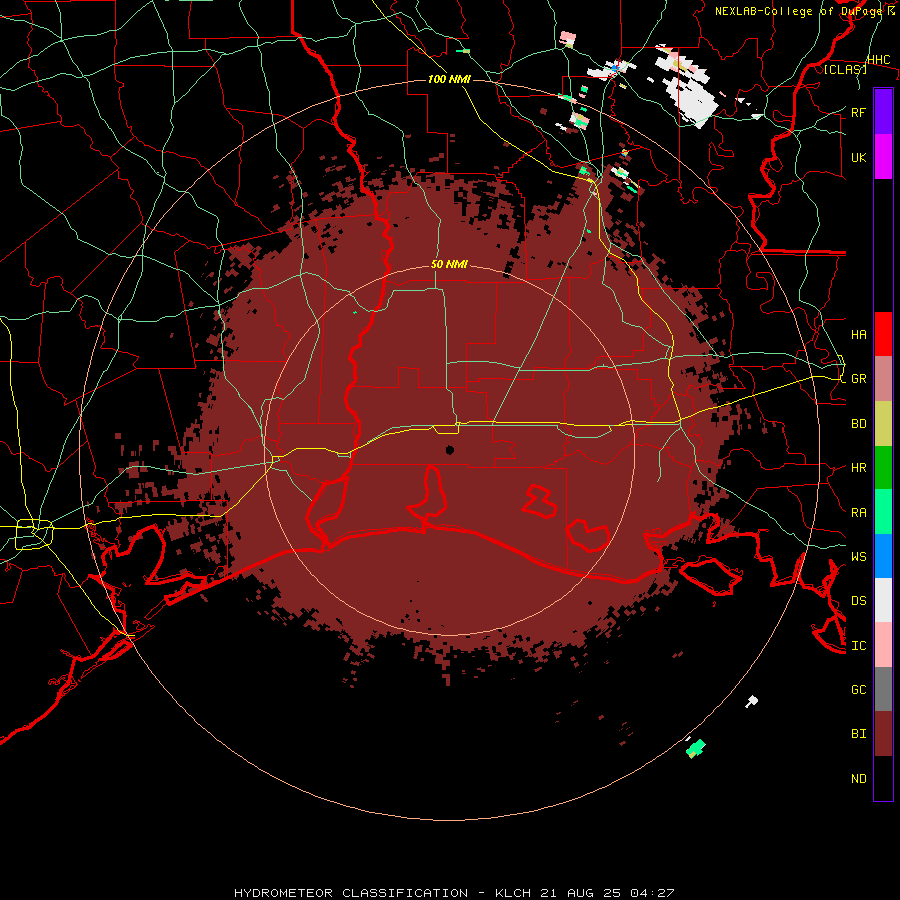Viewport: 900px width, 900px height.
Task: Click the UK magenta legend swatch
Action: point(883,157)
